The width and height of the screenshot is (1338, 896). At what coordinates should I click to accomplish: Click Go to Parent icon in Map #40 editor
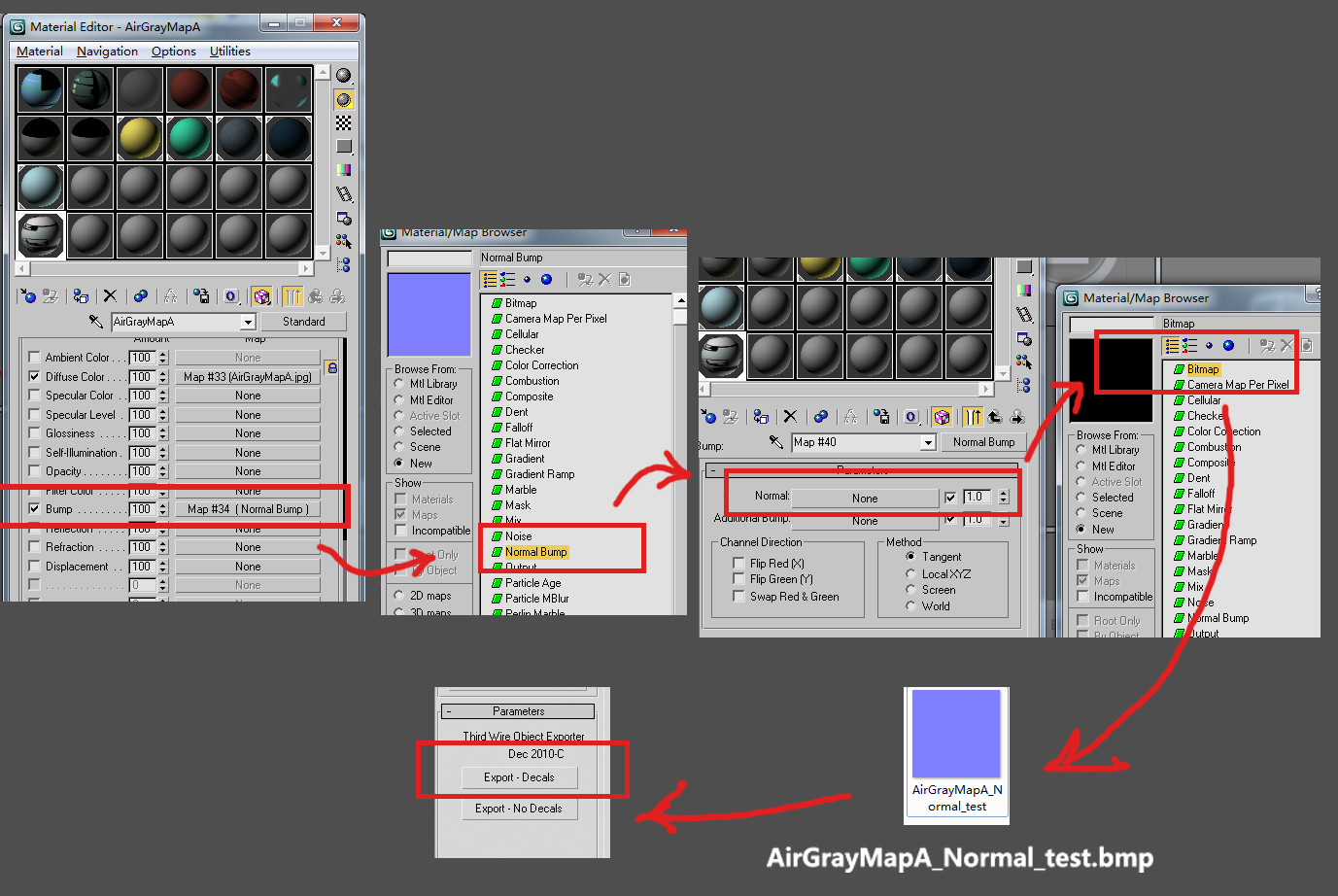pyautogui.click(x=995, y=417)
